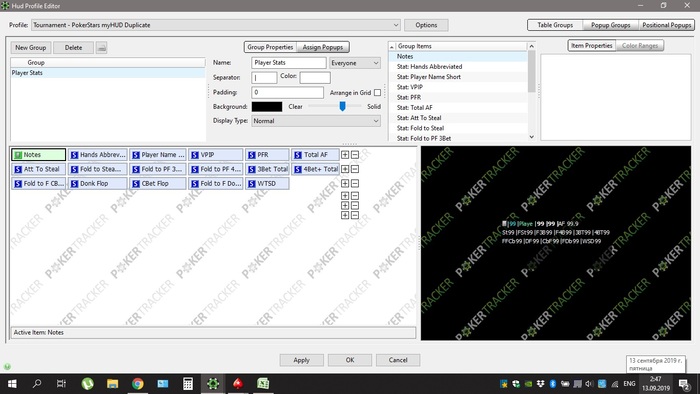700x394 pixels.
Task: Select the CBet Flop stat item
Action: (158, 183)
